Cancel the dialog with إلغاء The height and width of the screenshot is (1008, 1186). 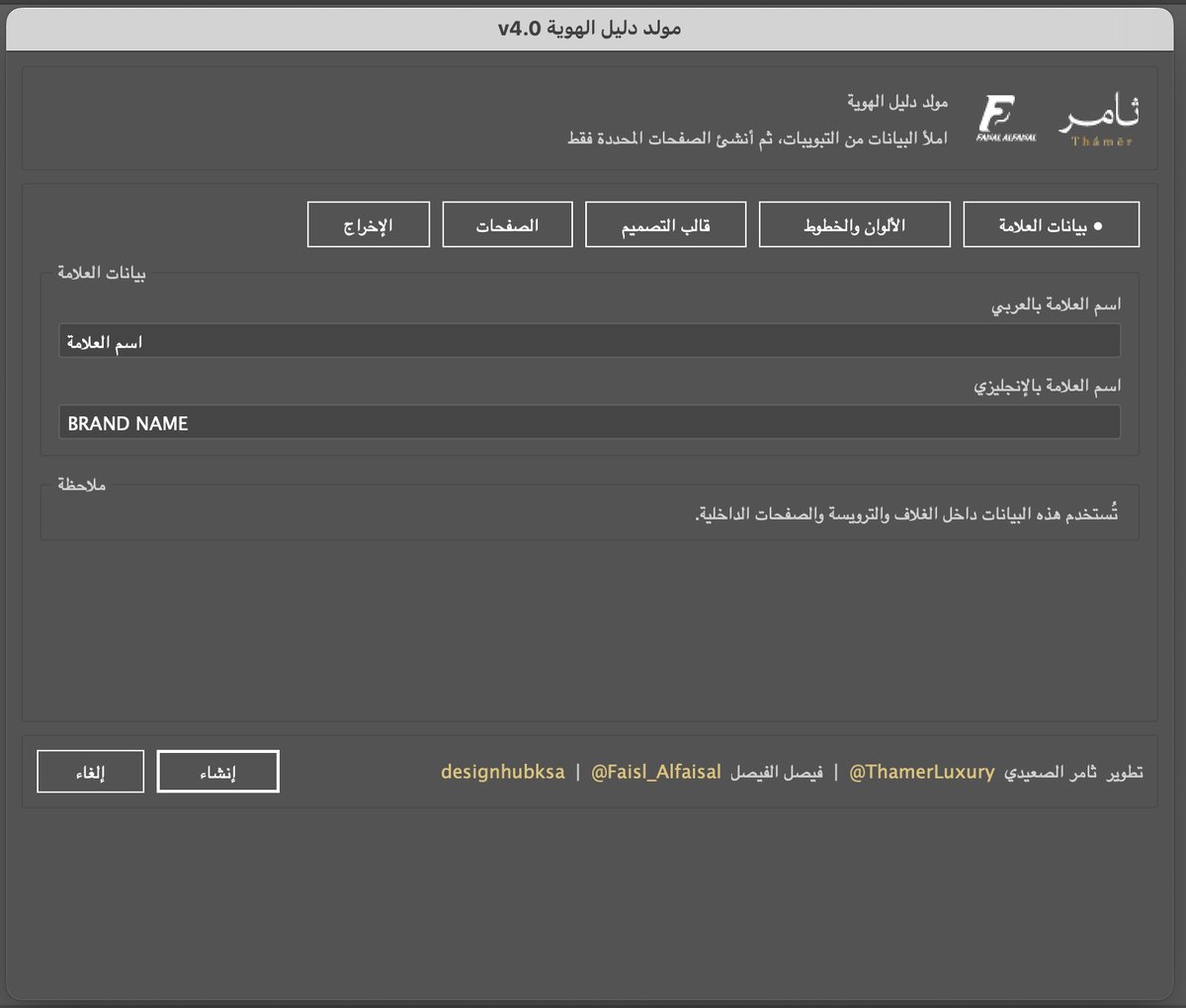click(x=90, y=772)
